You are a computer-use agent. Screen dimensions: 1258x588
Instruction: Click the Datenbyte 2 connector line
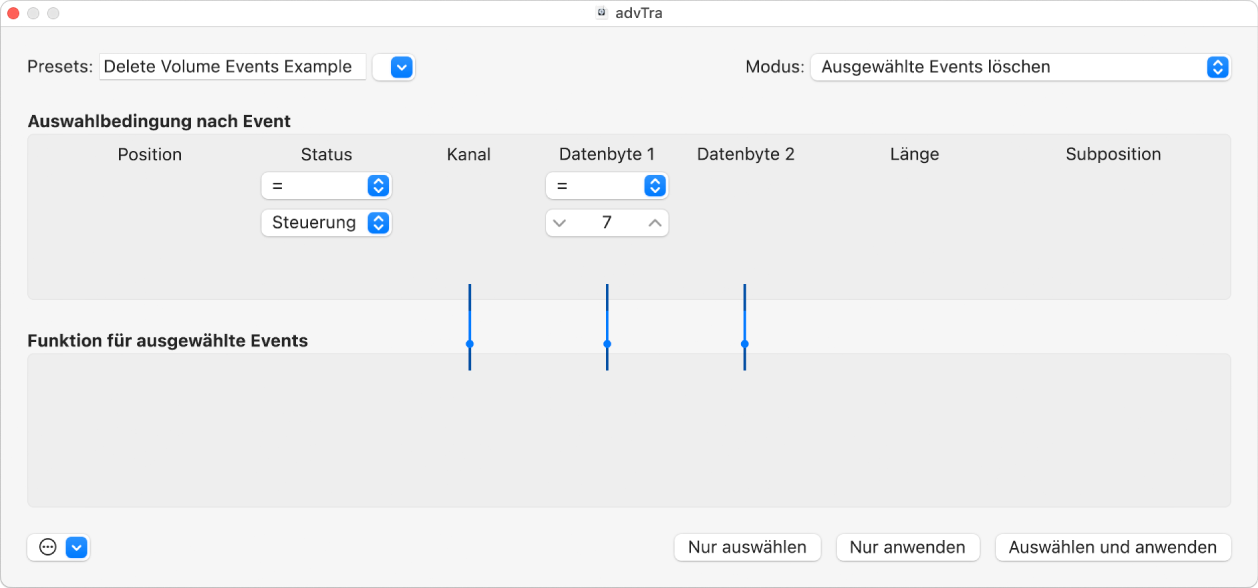744,344
